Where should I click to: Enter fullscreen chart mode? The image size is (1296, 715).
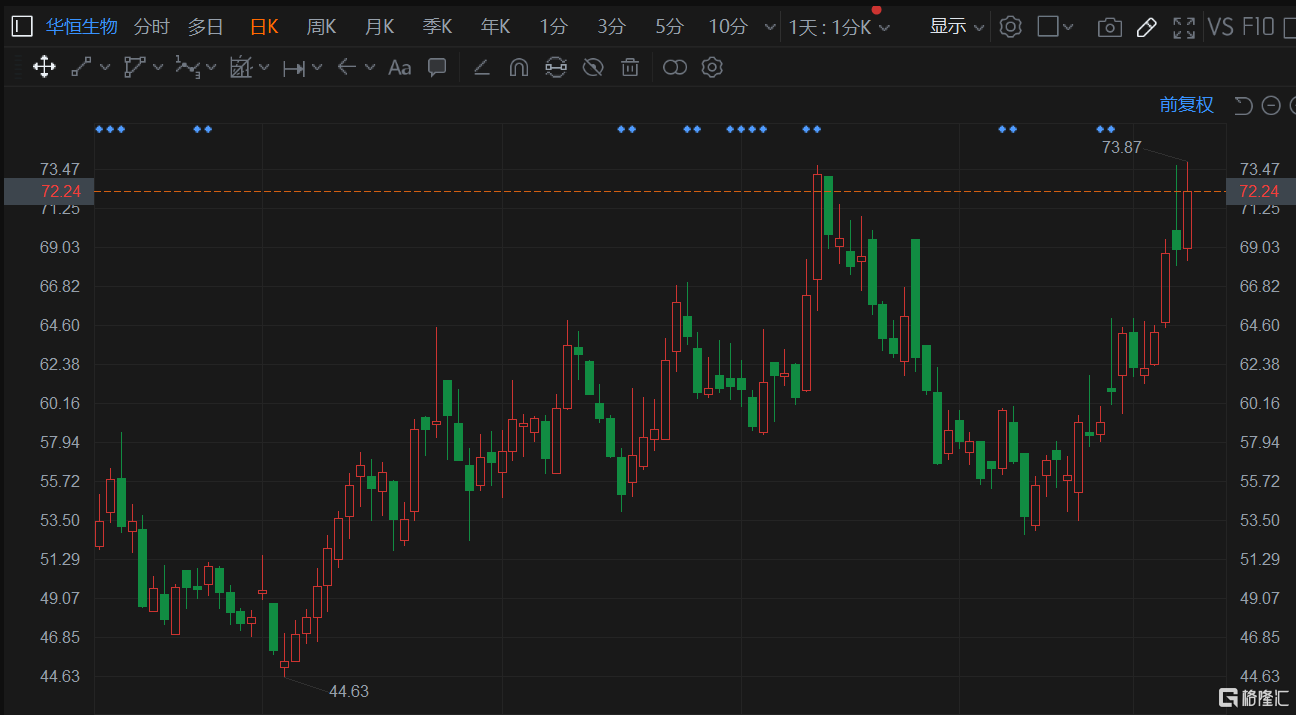tap(1184, 28)
